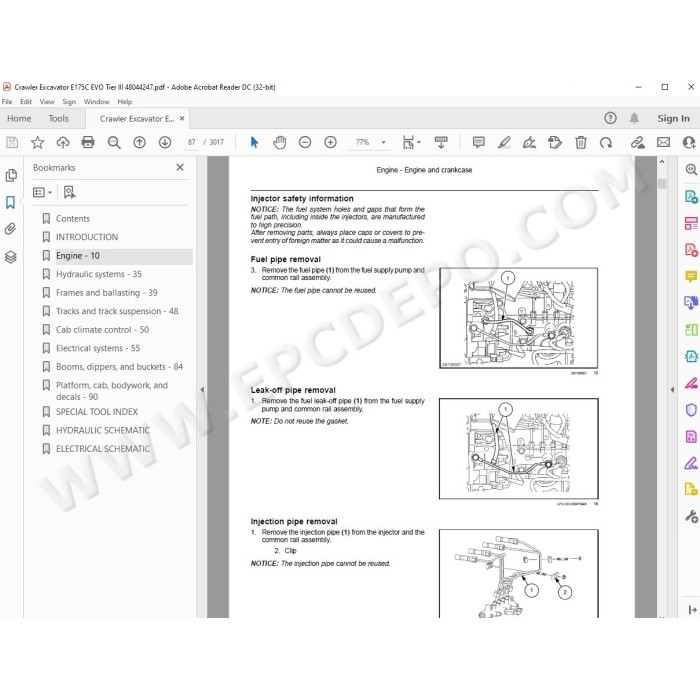700x700 pixels.
Task: Click the read mode keyboard icon
Action: [x=441, y=142]
